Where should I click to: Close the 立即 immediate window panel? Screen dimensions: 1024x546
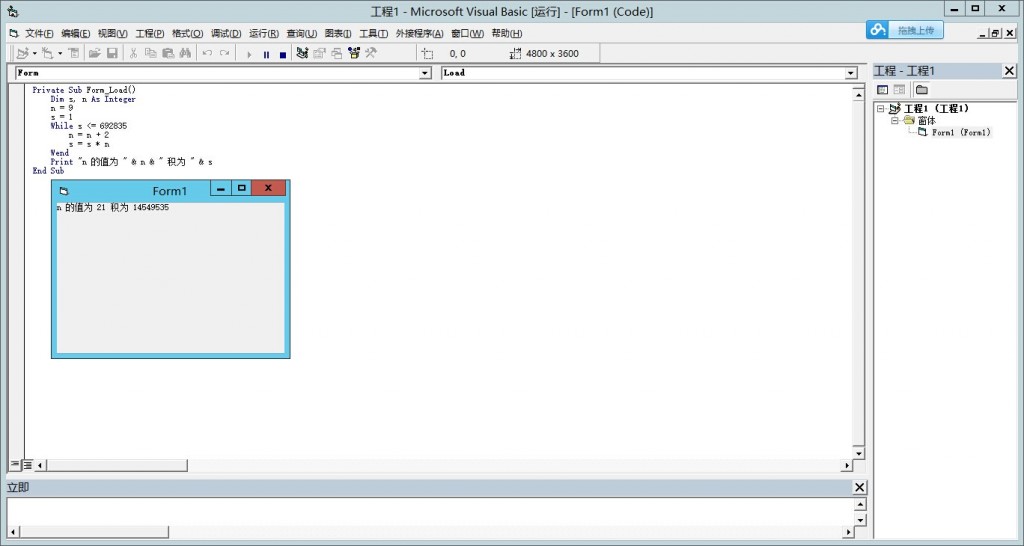click(x=859, y=487)
